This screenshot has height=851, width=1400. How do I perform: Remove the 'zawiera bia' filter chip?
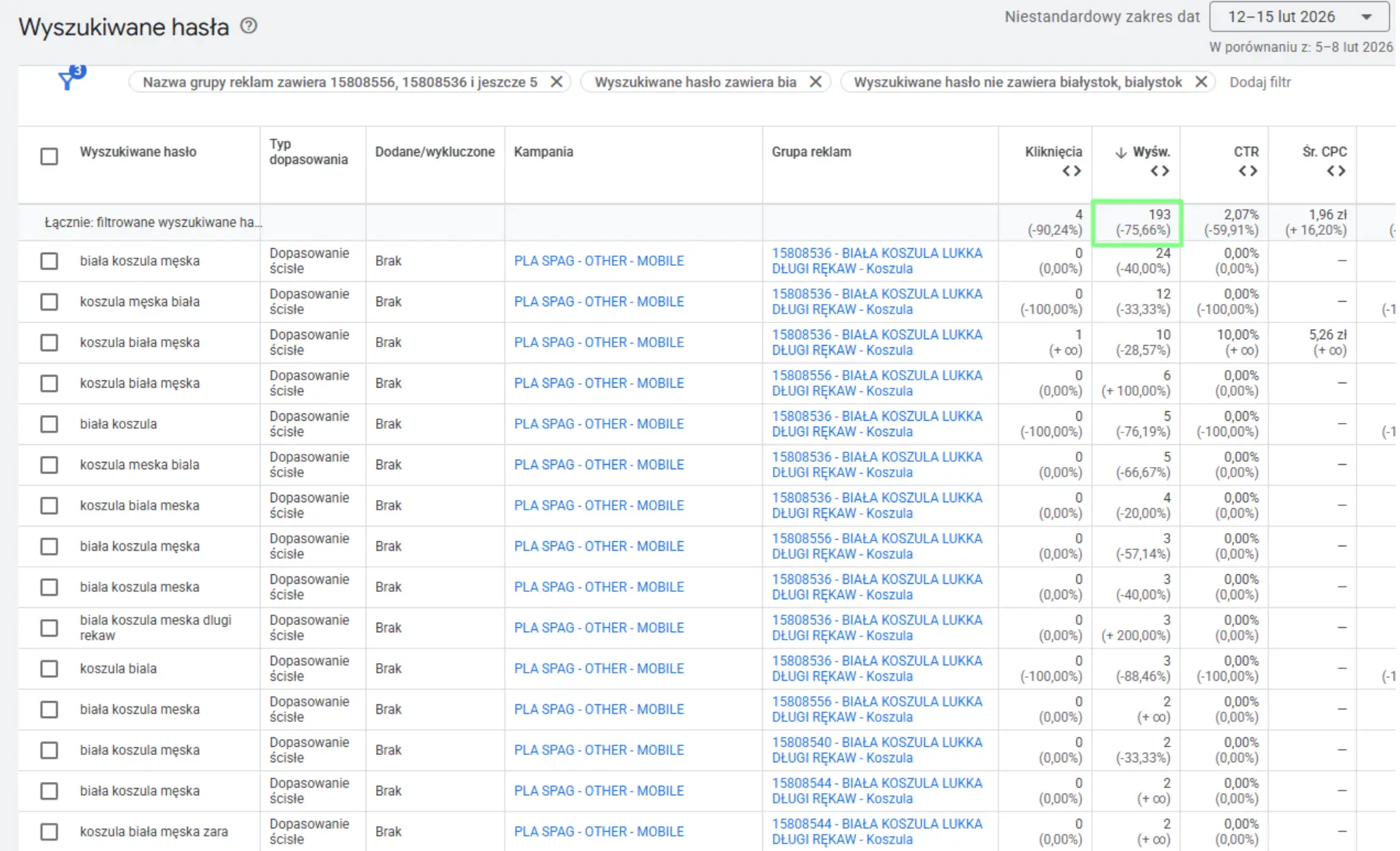pyautogui.click(x=815, y=82)
